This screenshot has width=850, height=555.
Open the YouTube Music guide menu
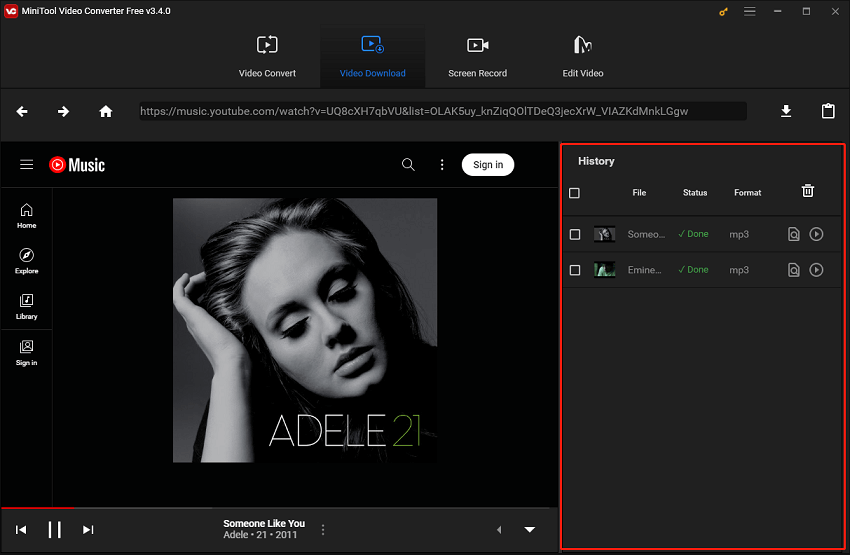click(27, 164)
